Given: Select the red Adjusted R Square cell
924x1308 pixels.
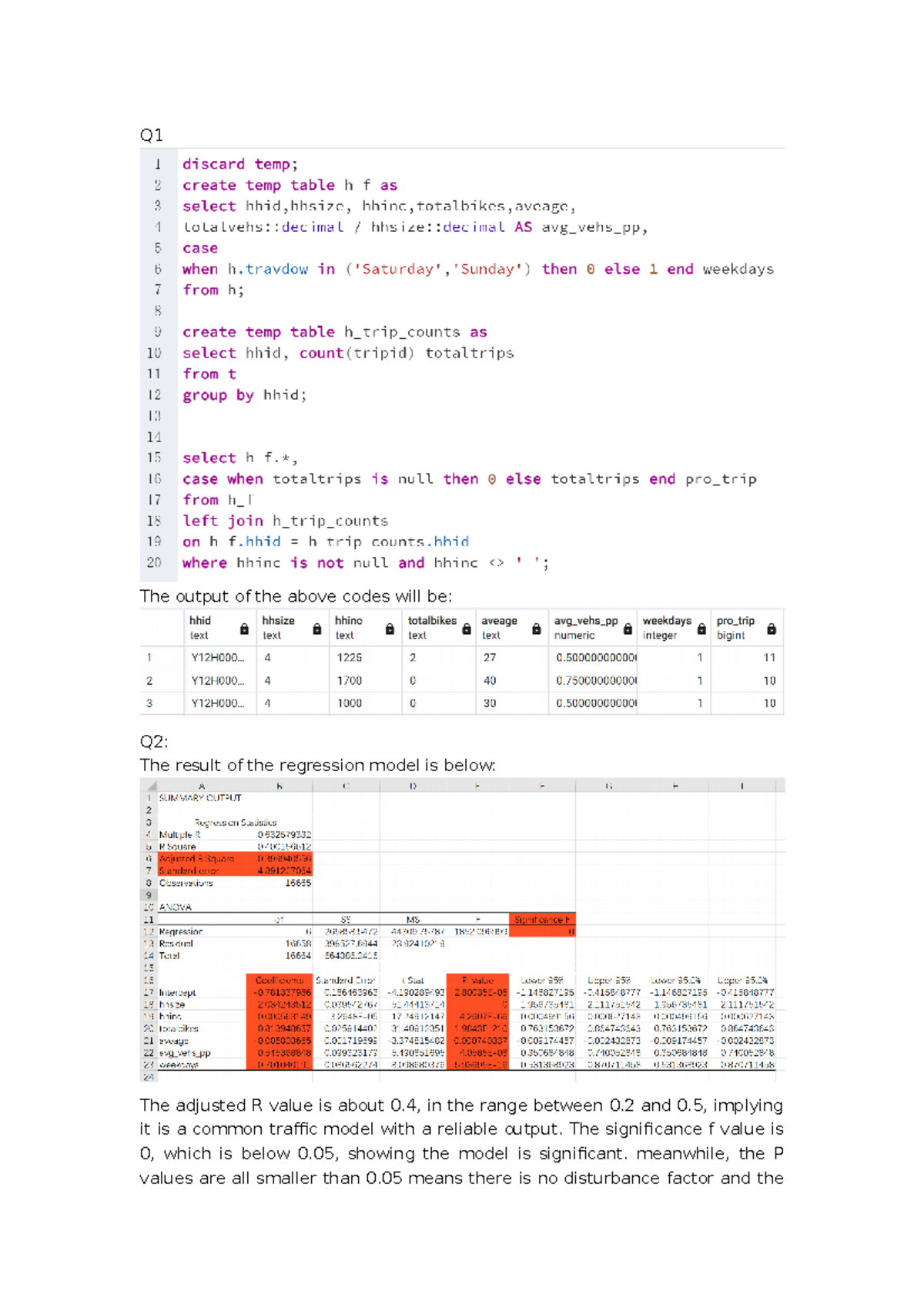Looking at the screenshot, I should (196, 859).
